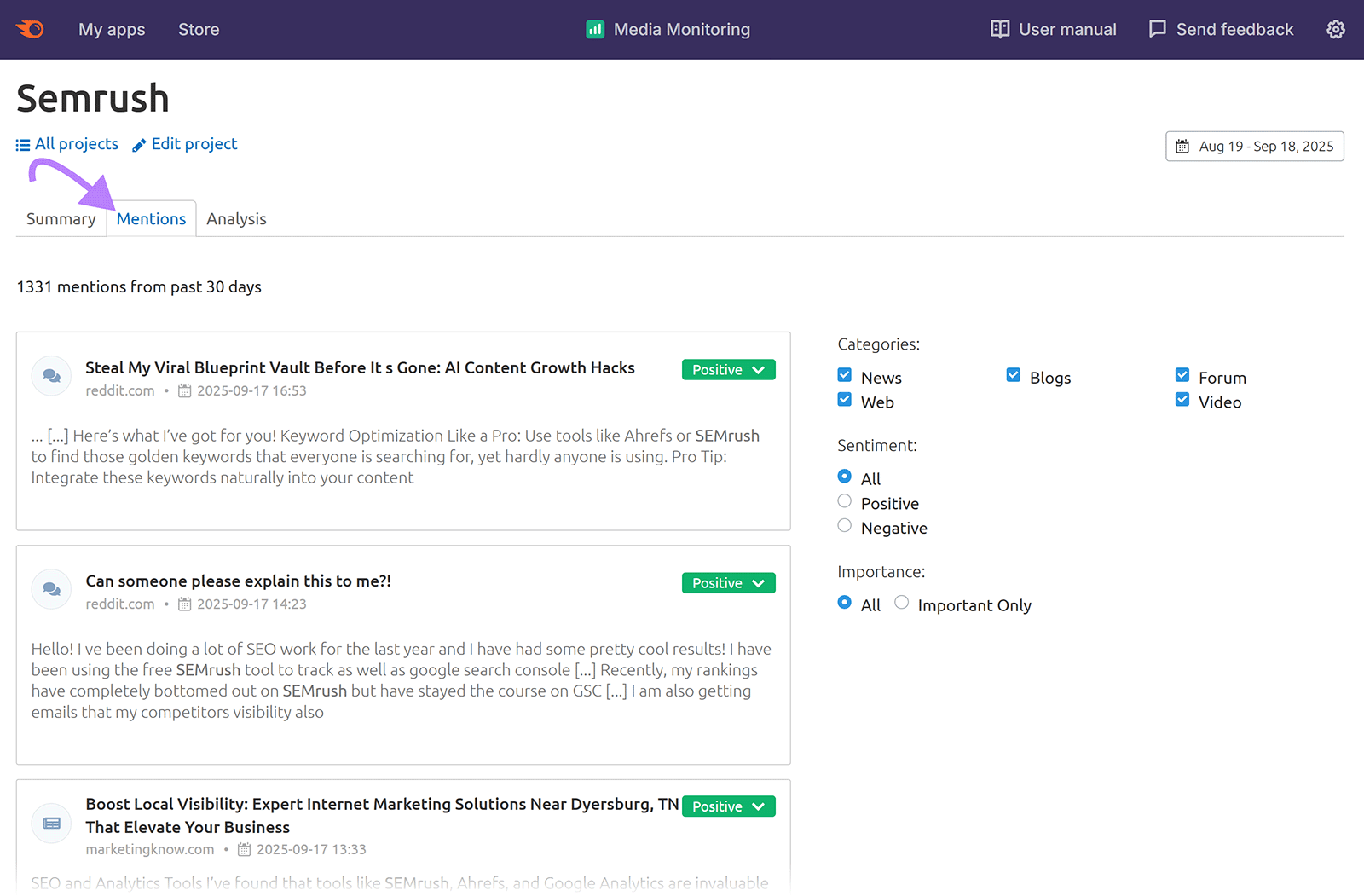This screenshot has height=896, width=1364.
Task: Disable the Video category checkbox
Action: tap(1182, 399)
